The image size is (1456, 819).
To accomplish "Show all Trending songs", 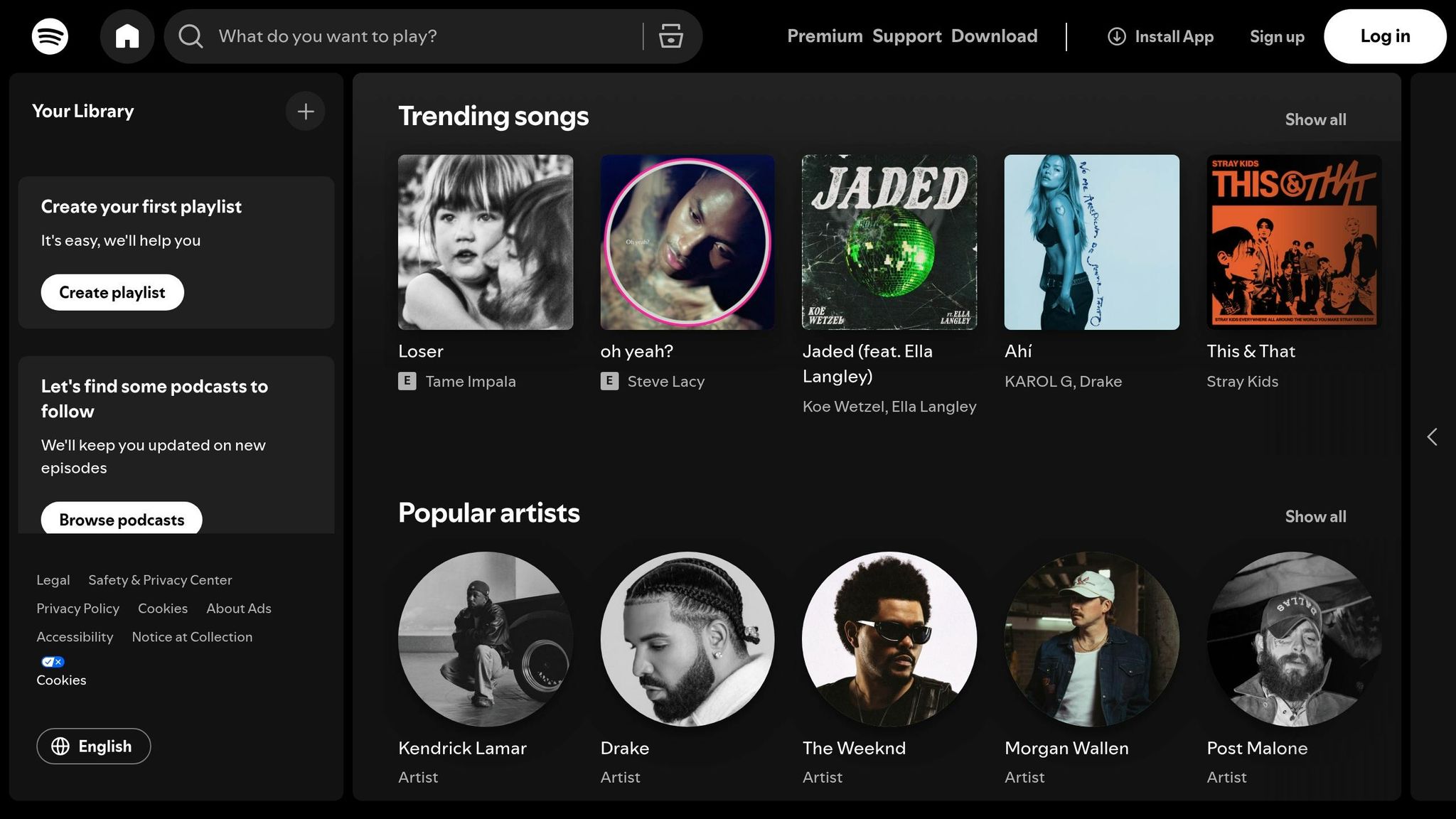I will (1315, 119).
